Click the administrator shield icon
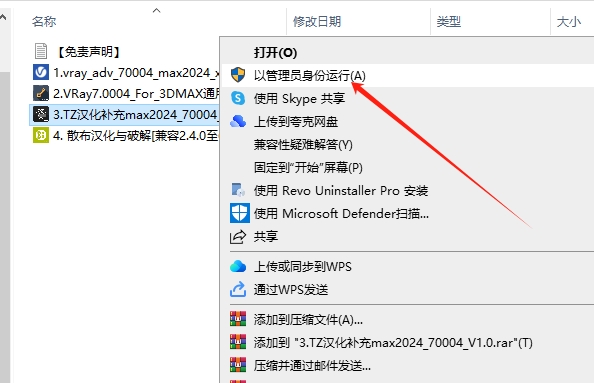 tap(238, 75)
